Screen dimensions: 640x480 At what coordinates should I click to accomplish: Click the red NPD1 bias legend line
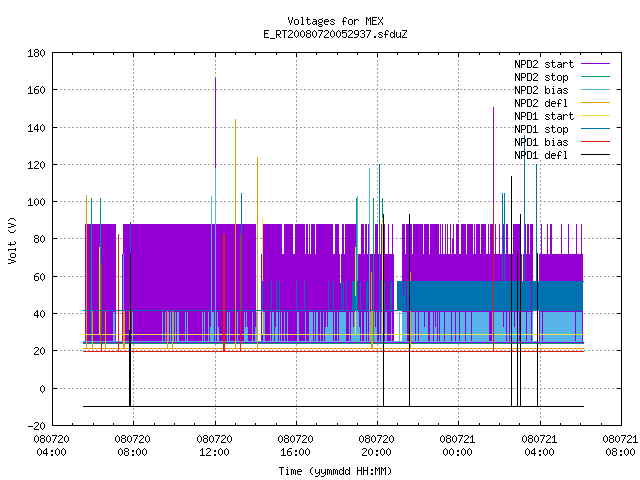[x=595, y=142]
